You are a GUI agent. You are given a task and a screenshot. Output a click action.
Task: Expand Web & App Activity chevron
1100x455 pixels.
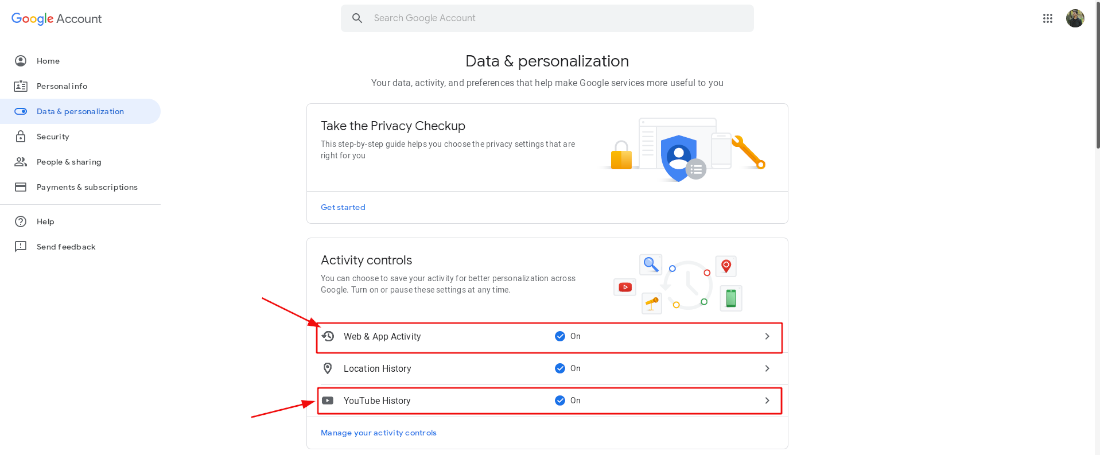coord(767,337)
